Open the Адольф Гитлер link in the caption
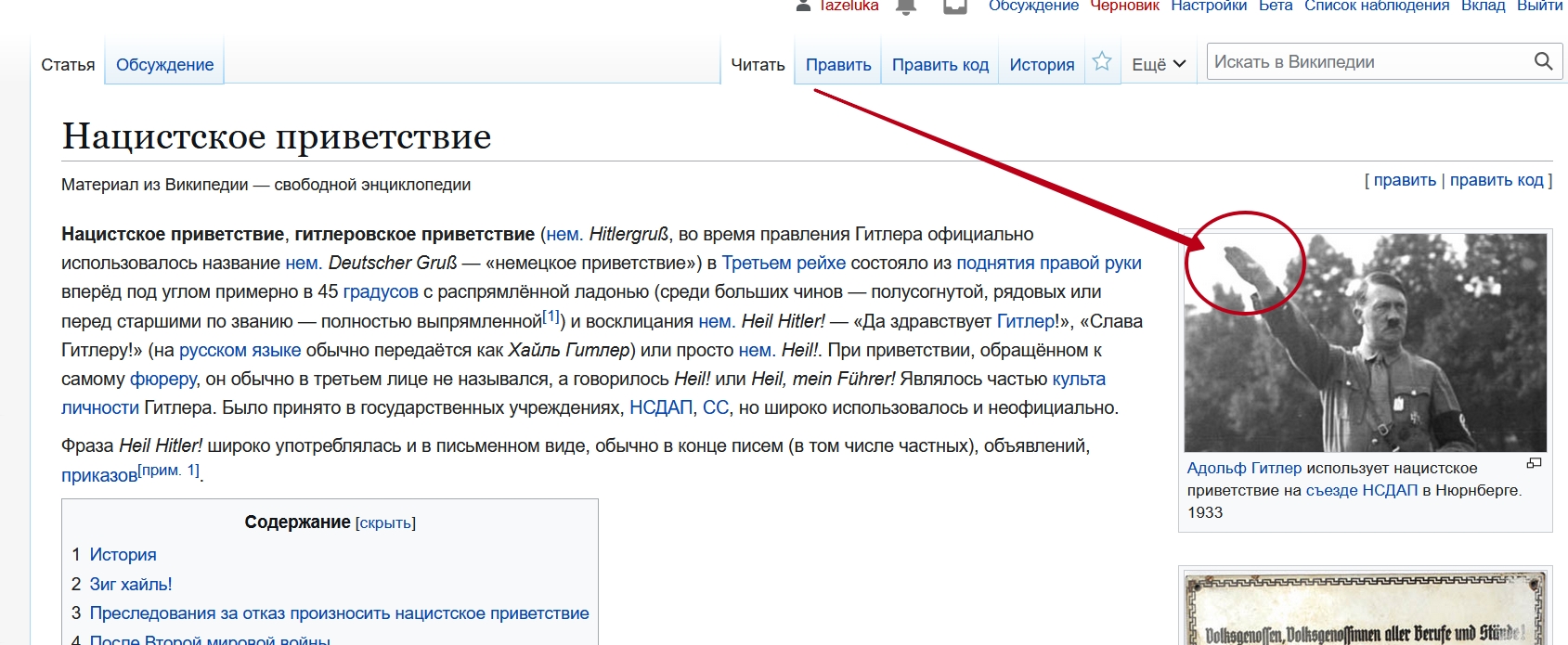Viewport: 1568px width, 645px height. point(1244,468)
